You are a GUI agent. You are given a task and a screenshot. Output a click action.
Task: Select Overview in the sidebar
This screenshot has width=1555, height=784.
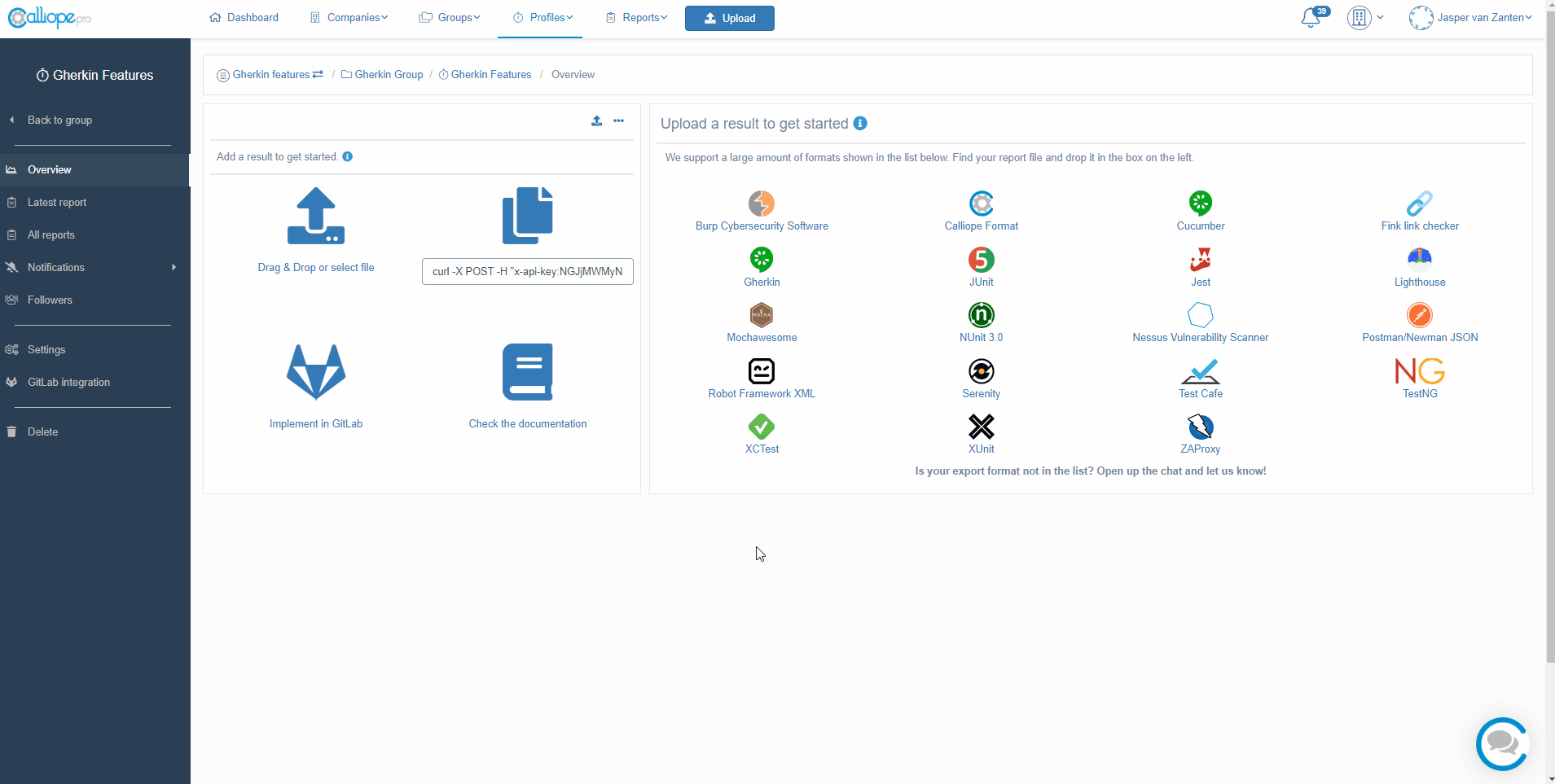point(94,169)
